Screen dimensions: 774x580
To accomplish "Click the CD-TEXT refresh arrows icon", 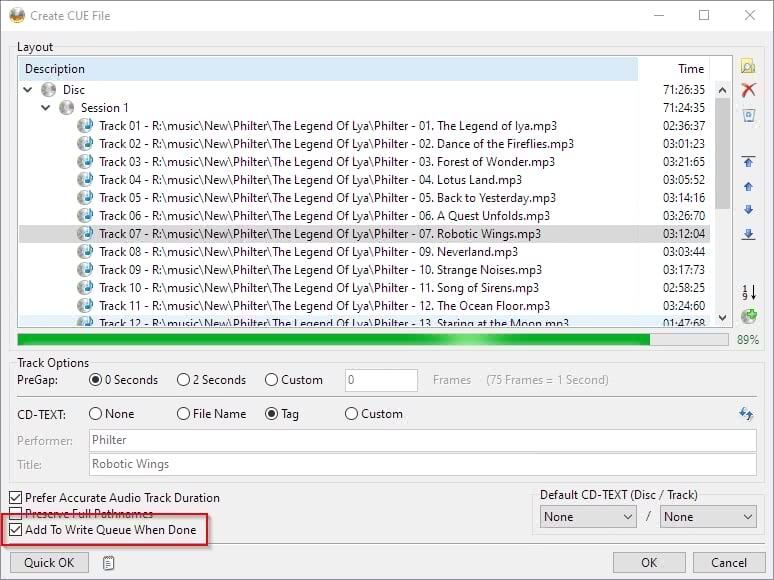I will click(x=746, y=413).
